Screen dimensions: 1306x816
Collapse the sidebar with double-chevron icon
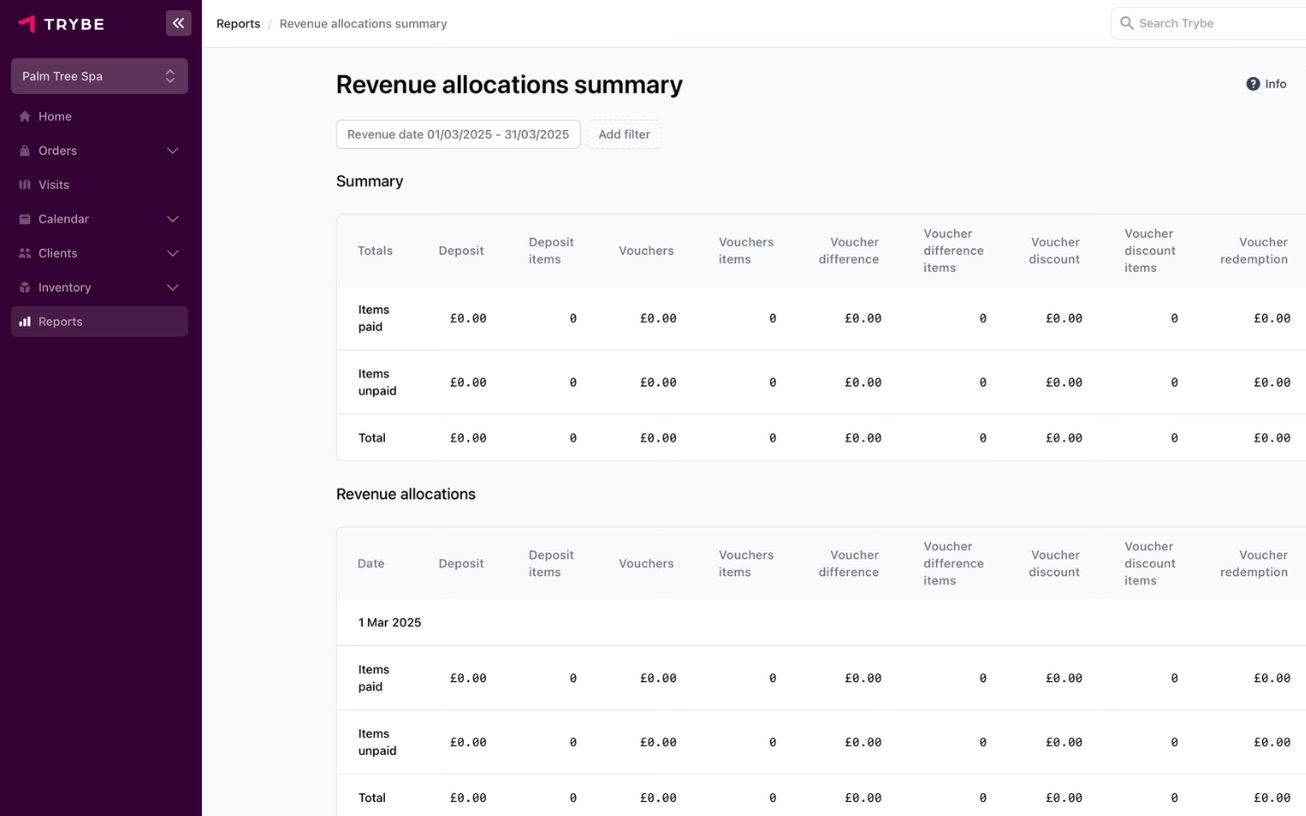point(179,23)
